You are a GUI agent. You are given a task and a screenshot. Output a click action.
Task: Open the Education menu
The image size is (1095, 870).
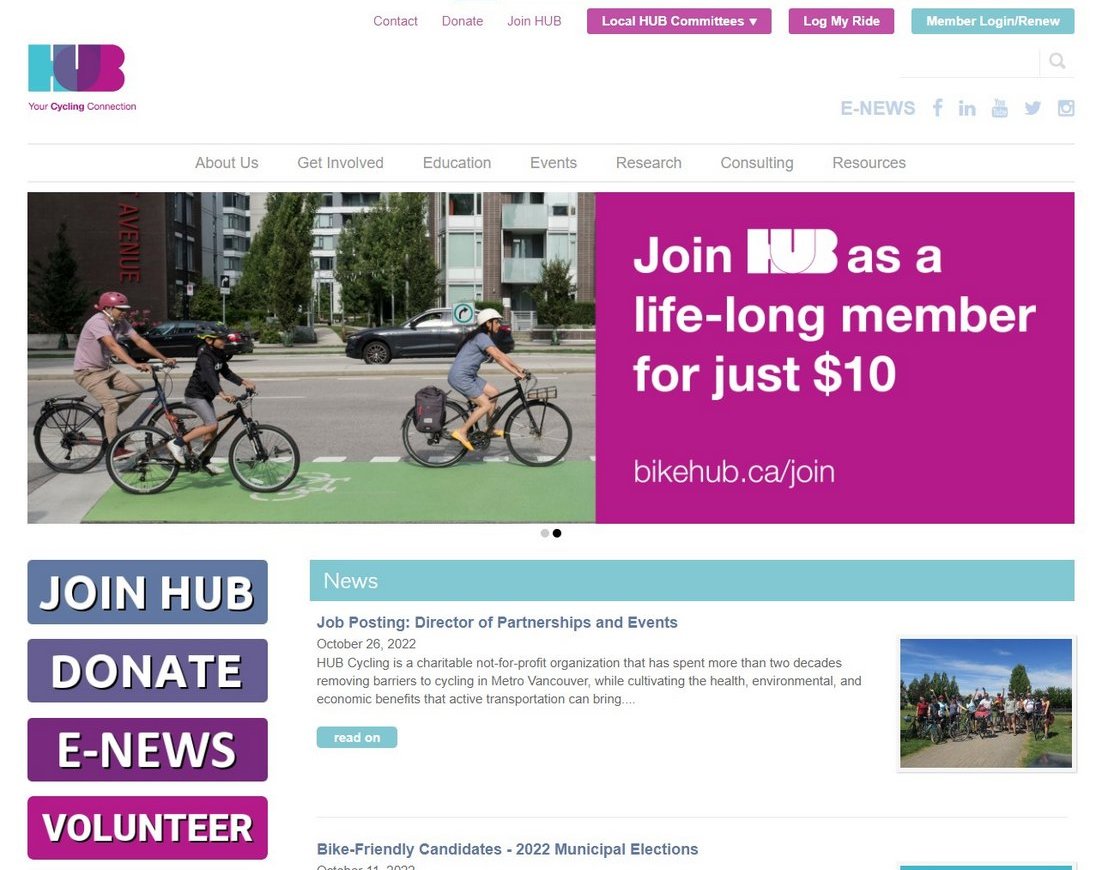click(457, 163)
